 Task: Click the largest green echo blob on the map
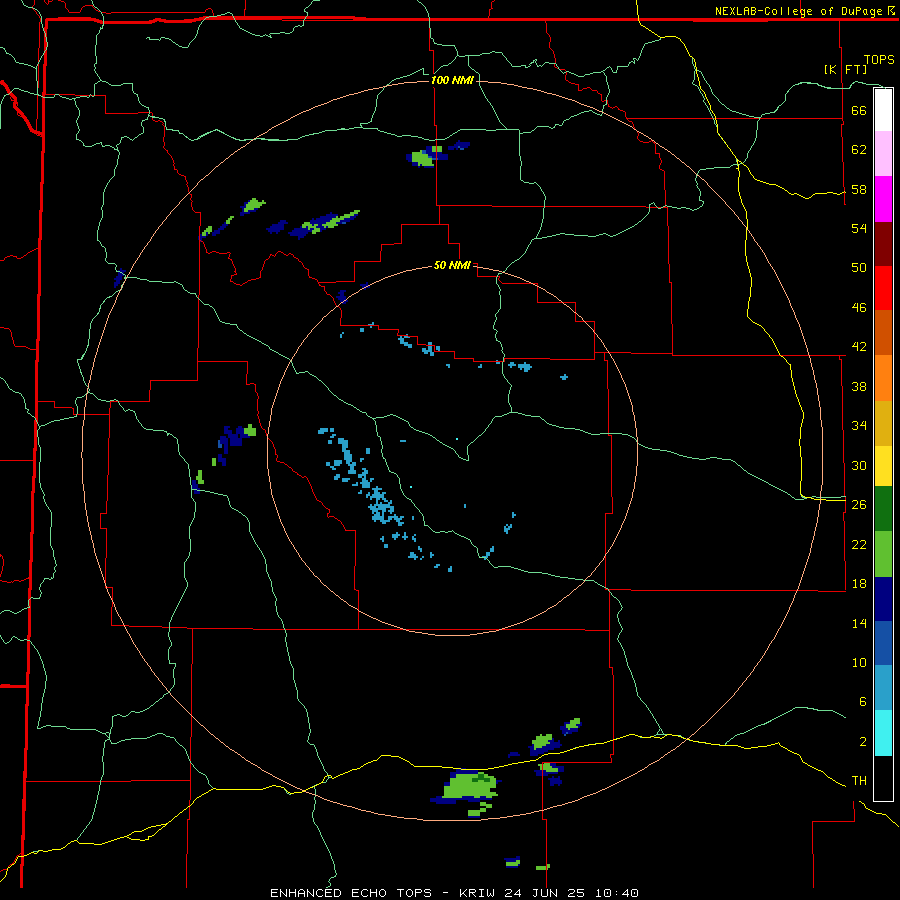[471, 786]
